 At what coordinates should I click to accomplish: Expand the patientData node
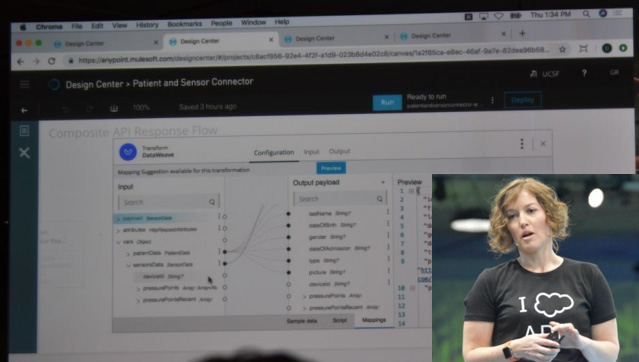[x=128, y=254]
